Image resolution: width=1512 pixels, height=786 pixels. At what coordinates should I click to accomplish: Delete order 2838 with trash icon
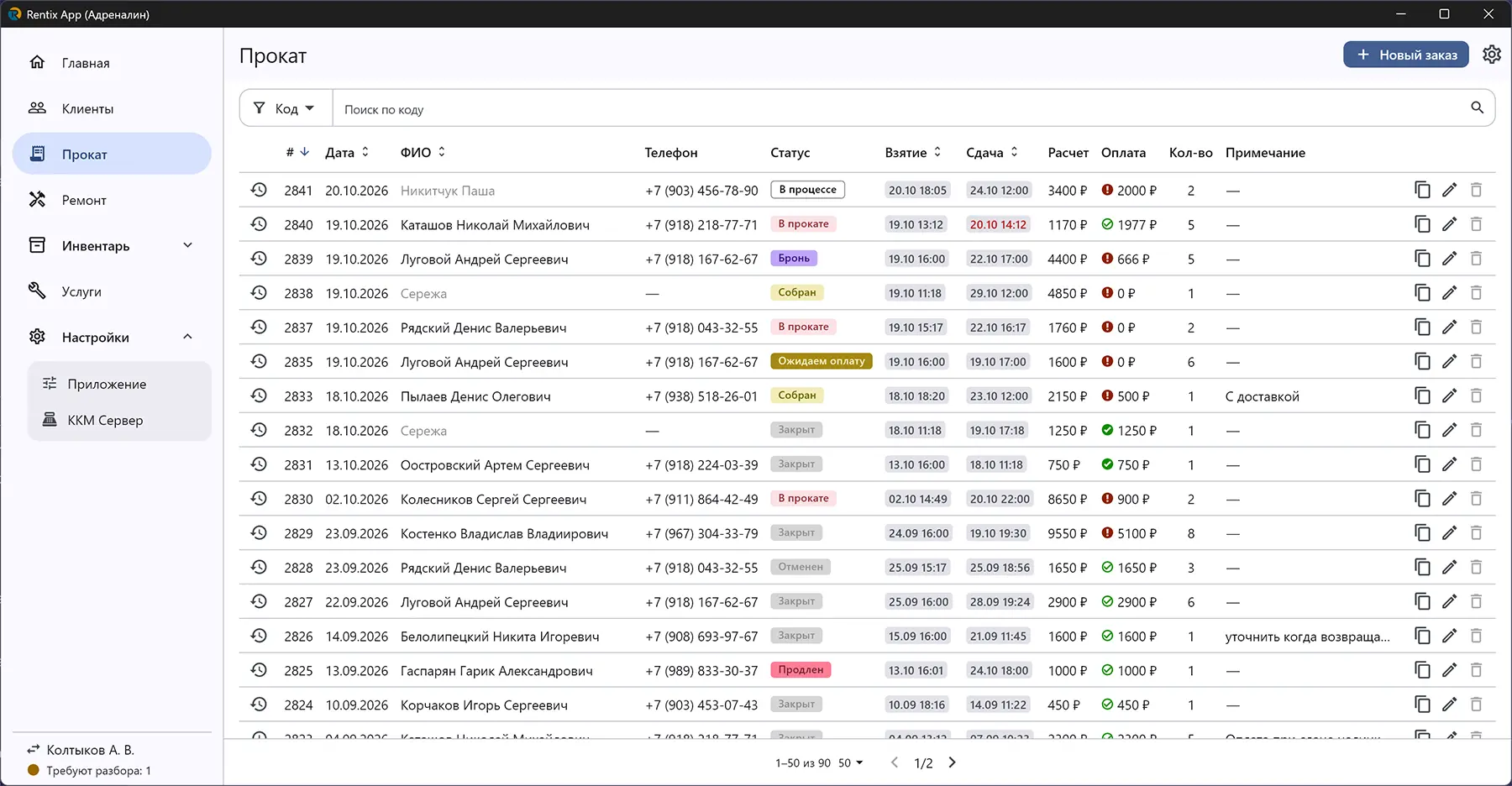tap(1476, 293)
